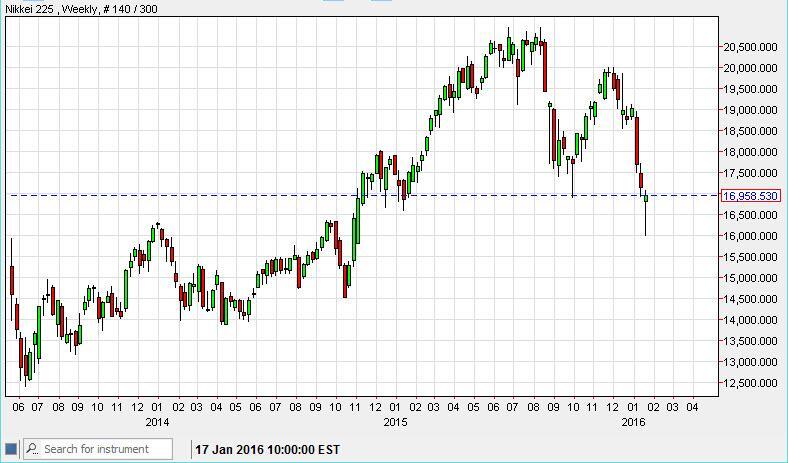Click the 2016 year label on time axis

point(633,422)
